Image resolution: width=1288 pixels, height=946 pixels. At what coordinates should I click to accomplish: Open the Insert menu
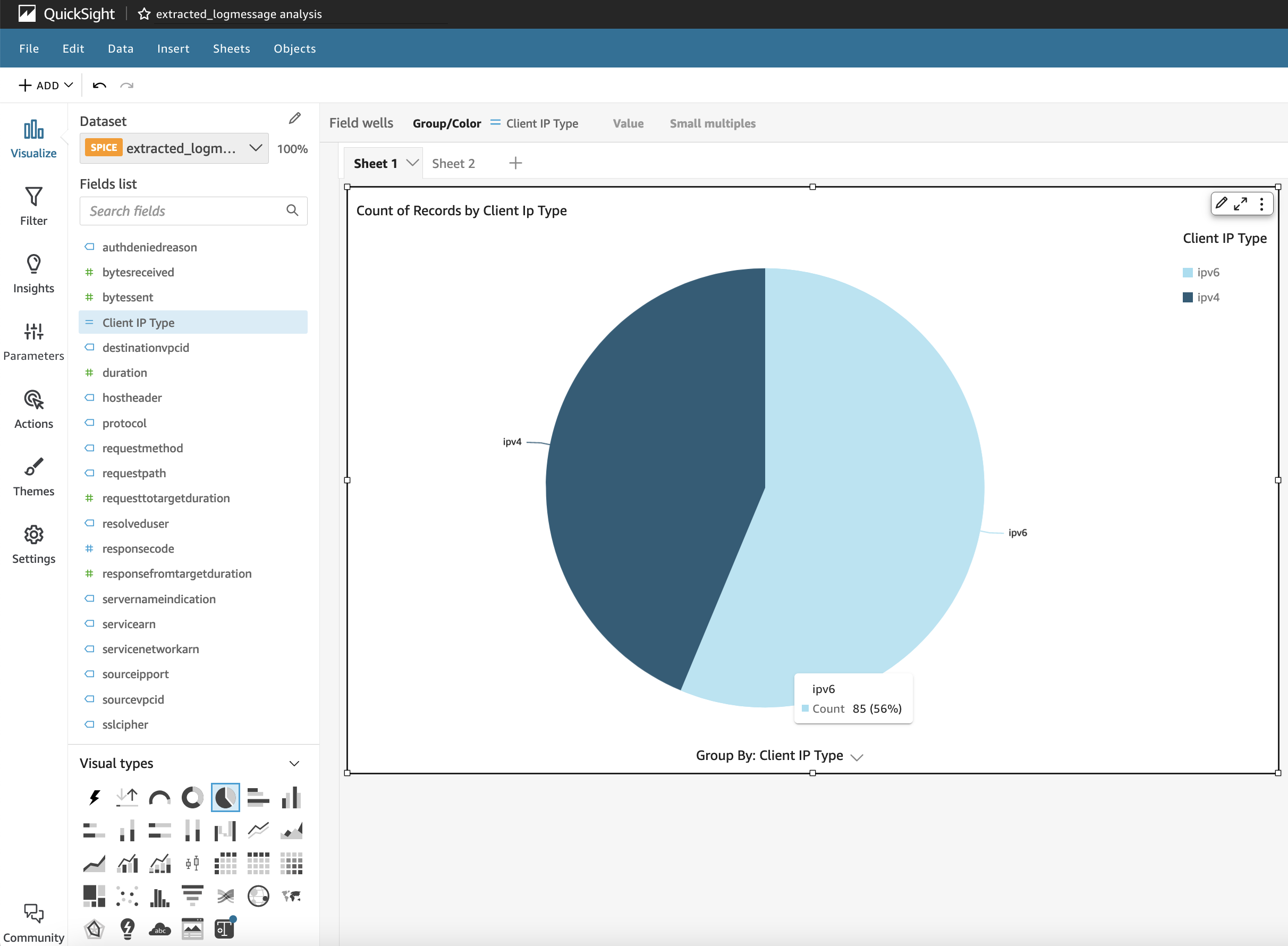(173, 49)
